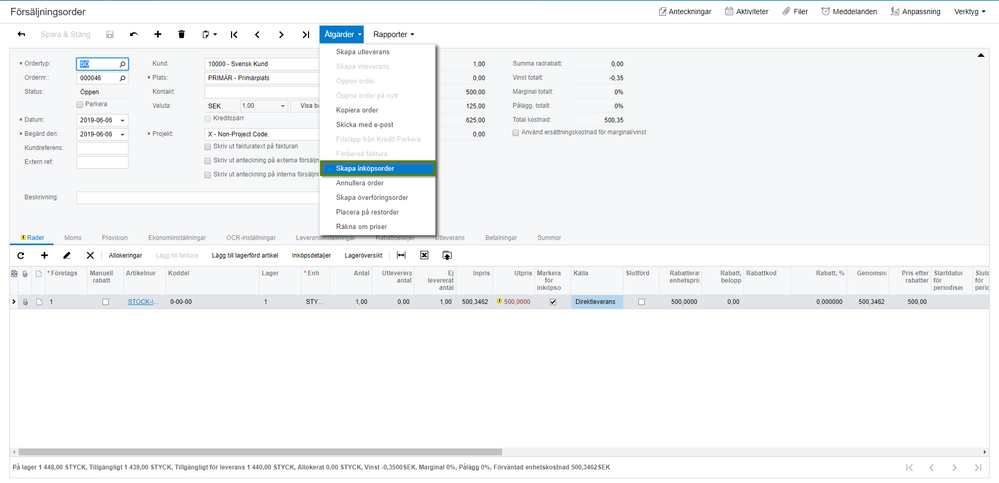The height and width of the screenshot is (483, 999).
Task: Click the Ordertyp search magnifier
Action: coord(122,64)
